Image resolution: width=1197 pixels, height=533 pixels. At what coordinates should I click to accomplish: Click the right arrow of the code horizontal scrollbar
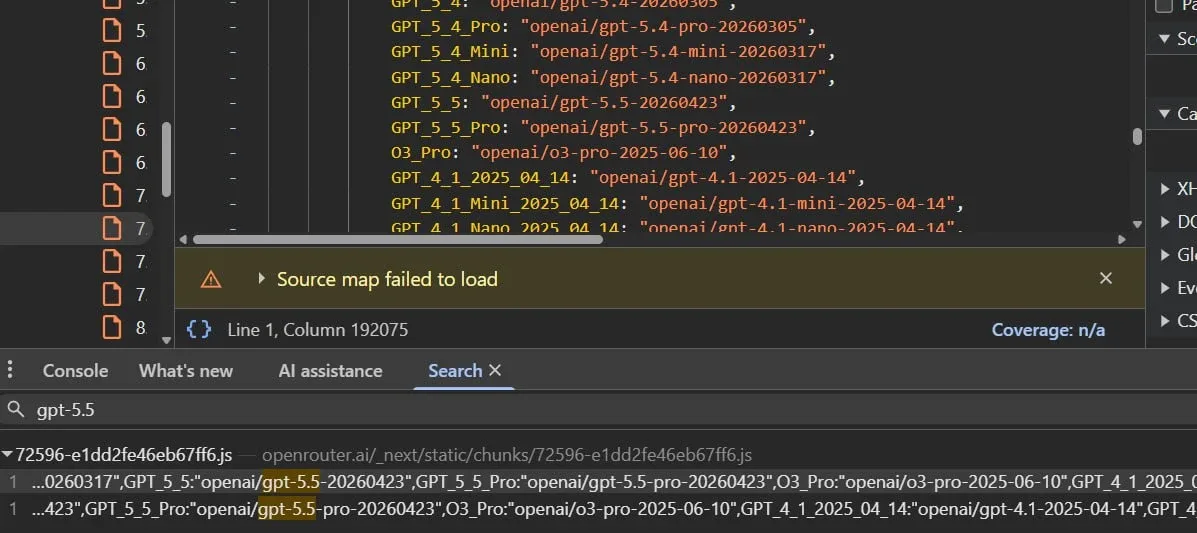(x=1123, y=240)
